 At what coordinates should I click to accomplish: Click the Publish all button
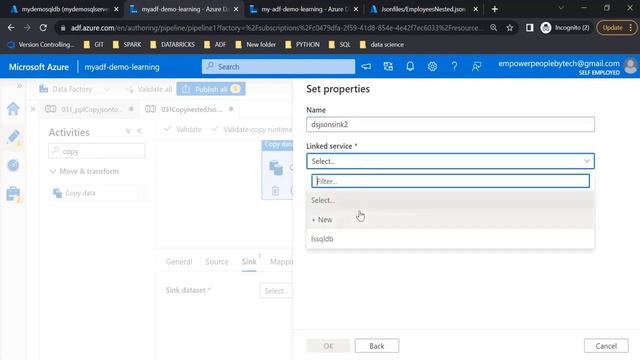click(211, 89)
